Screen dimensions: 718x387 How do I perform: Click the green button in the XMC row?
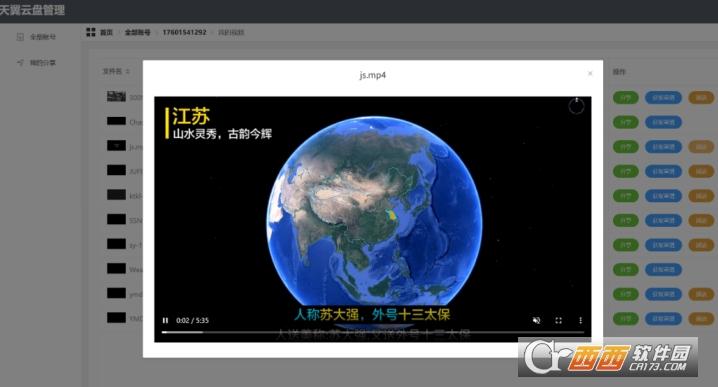coord(626,318)
